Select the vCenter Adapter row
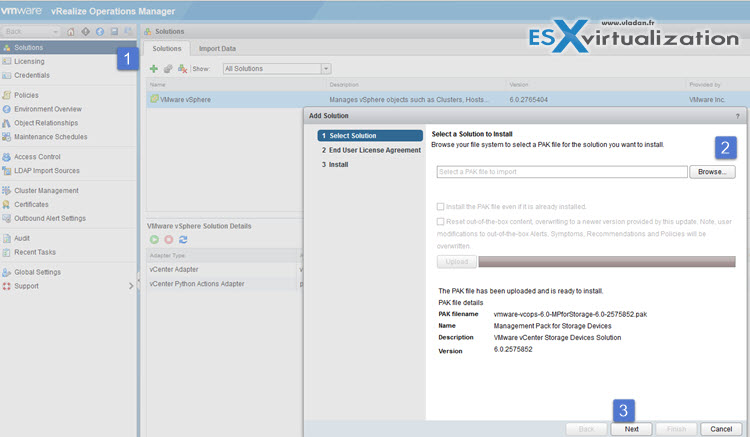This screenshot has width=750, height=437. click(225, 270)
